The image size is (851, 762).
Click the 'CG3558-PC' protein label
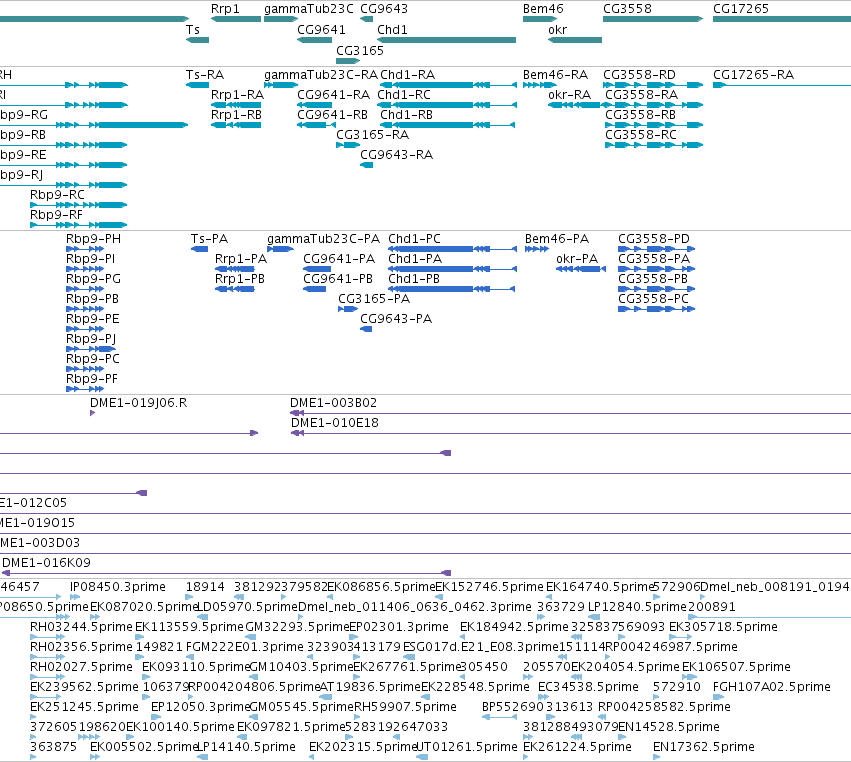point(653,300)
